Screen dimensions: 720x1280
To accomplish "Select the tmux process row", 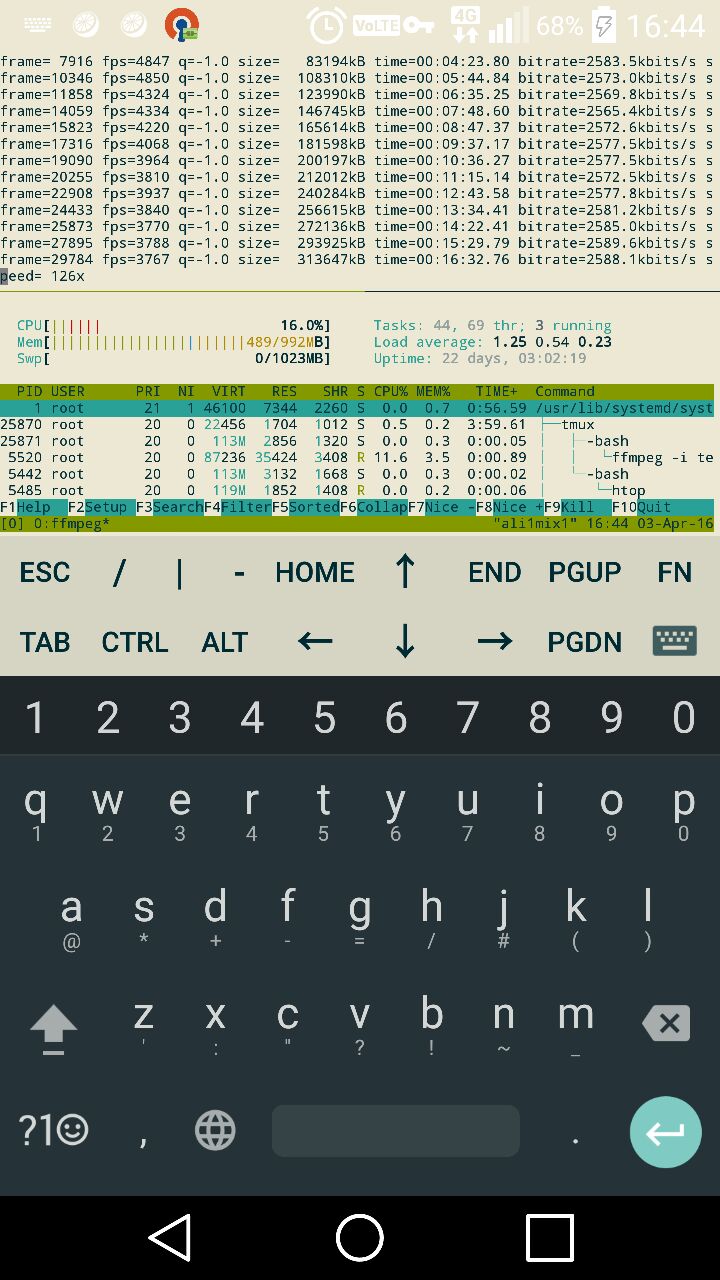I will pos(357,424).
